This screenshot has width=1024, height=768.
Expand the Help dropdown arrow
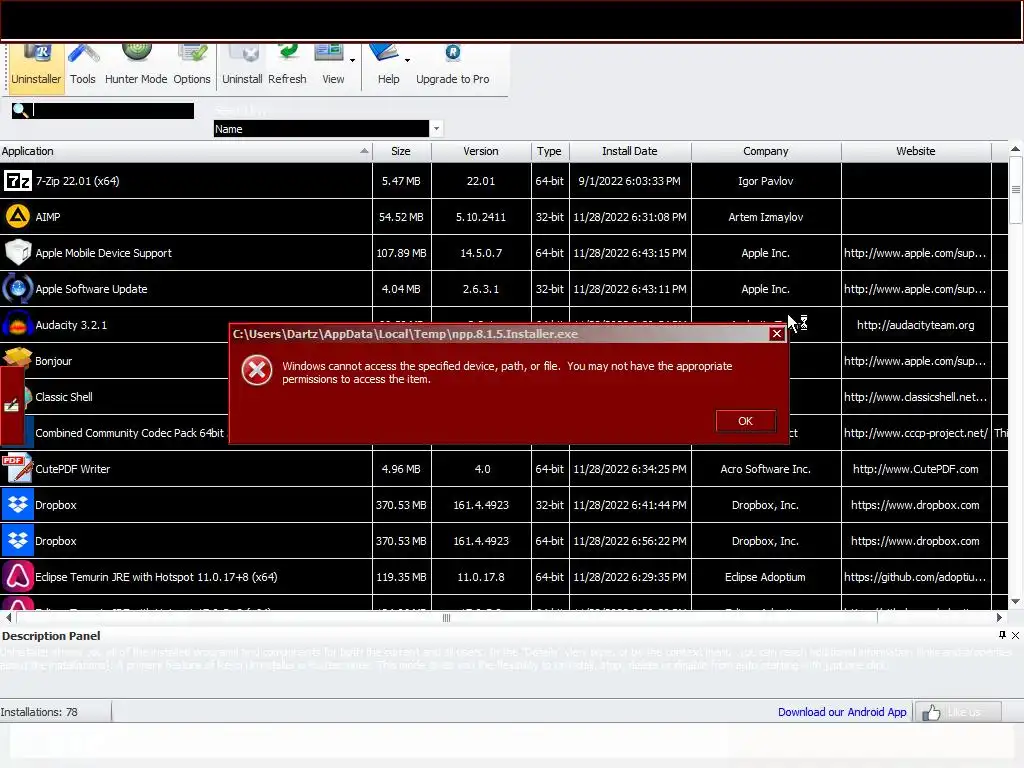coord(408,60)
